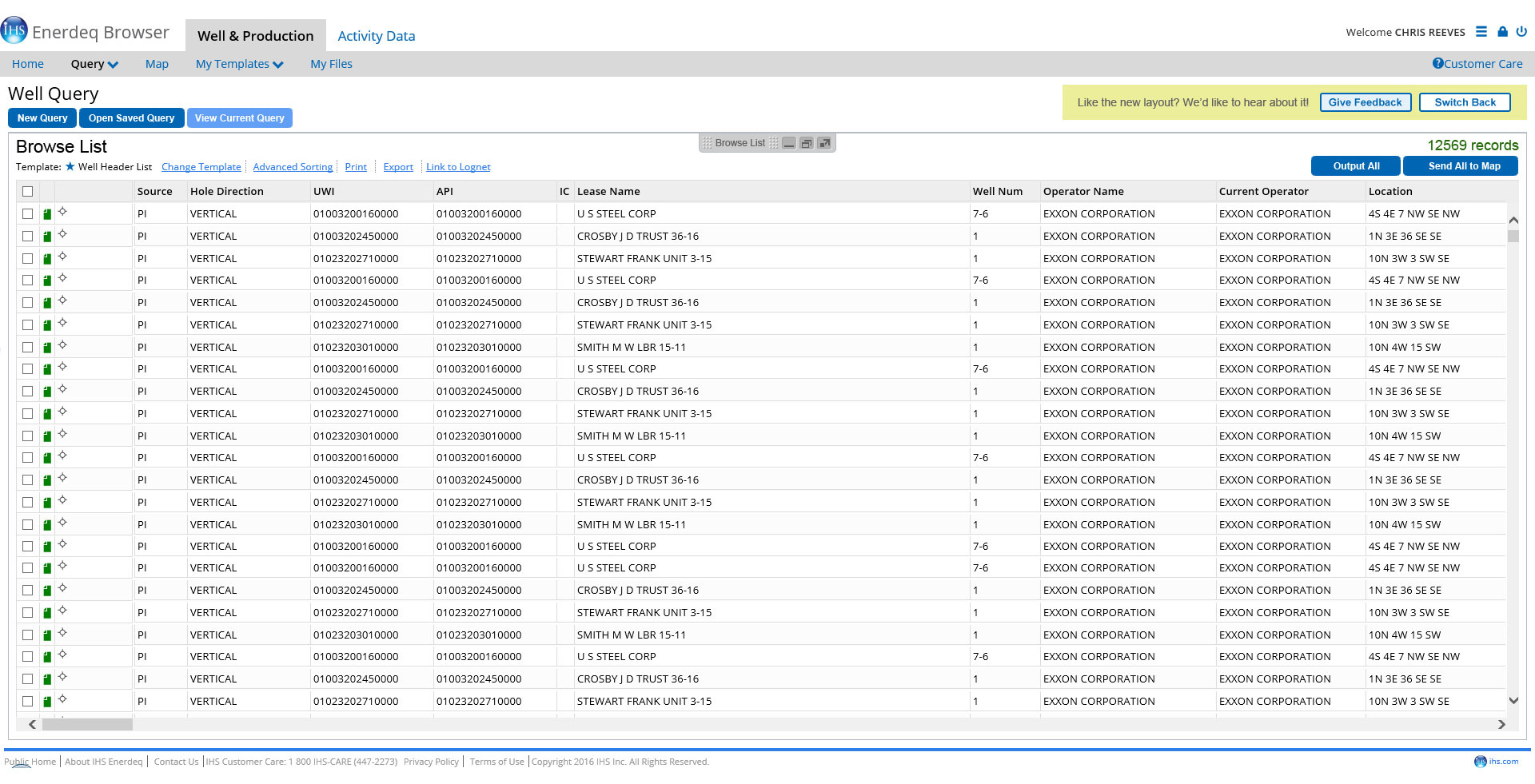Click the Output All button

tap(1356, 165)
